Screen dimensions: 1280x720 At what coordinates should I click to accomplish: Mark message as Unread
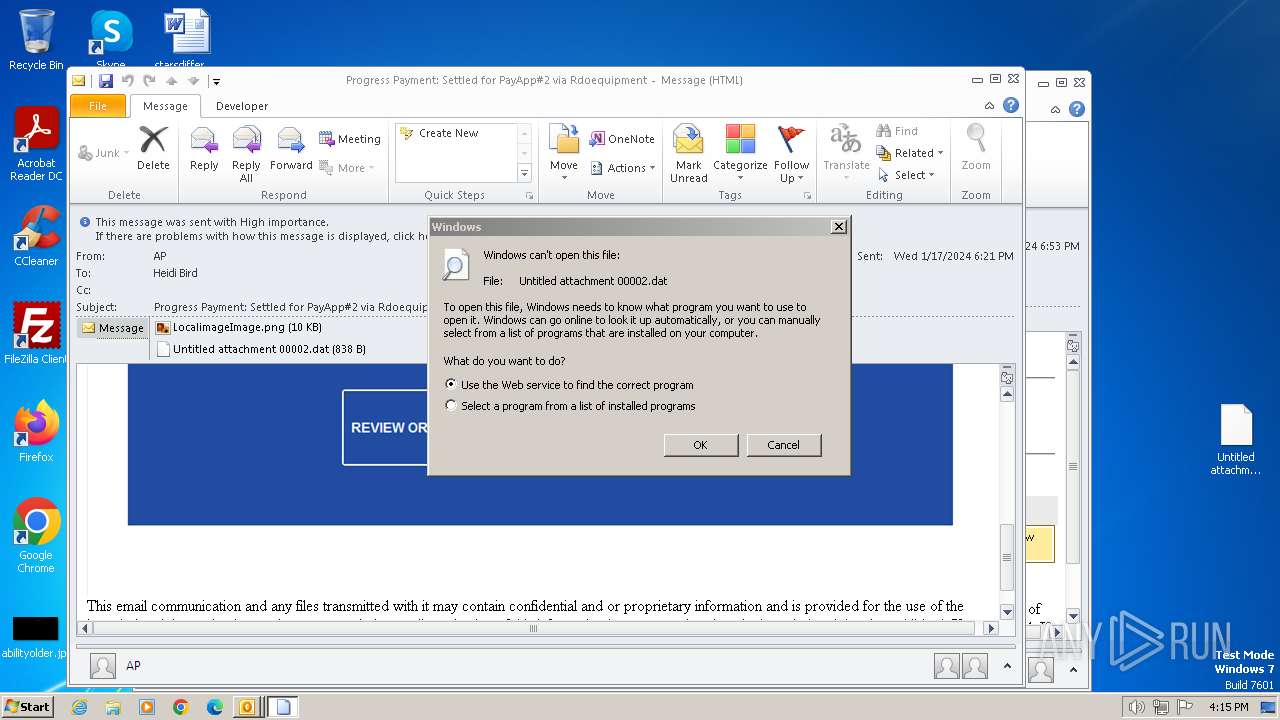tap(689, 154)
